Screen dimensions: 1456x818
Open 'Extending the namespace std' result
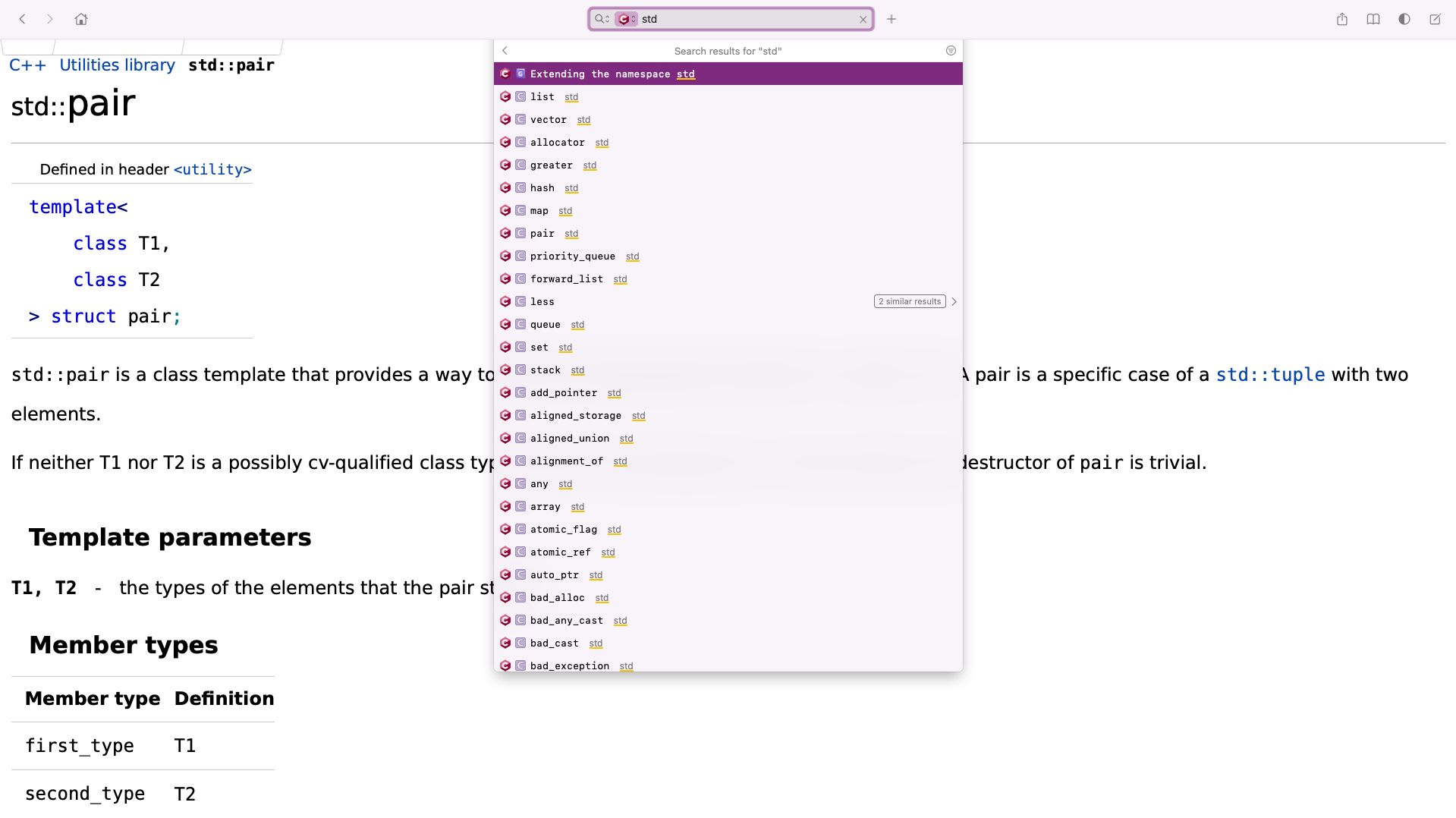[x=728, y=74]
